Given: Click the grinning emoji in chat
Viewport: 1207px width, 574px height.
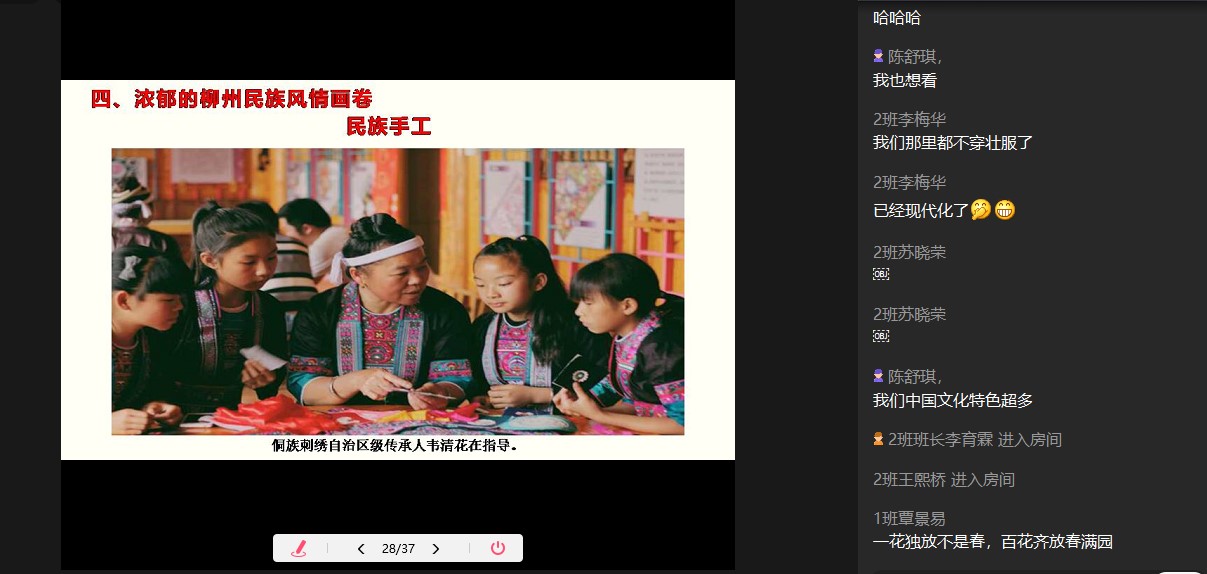Looking at the screenshot, I should pos(1005,211).
